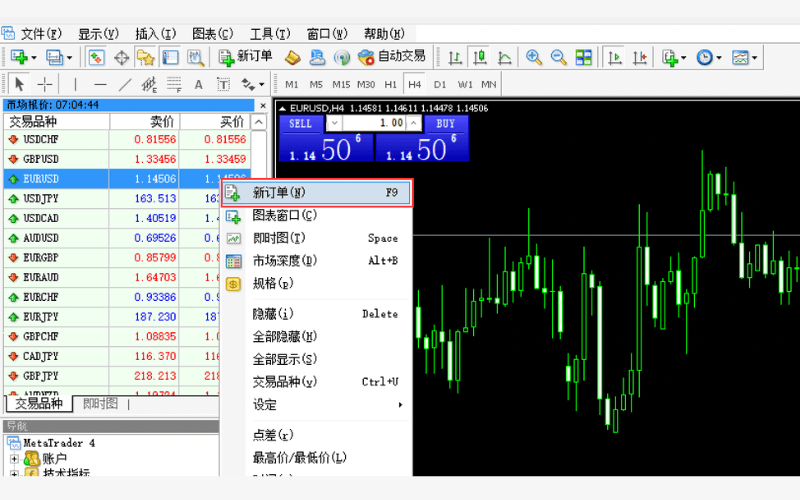Switch chart to bar chart icon
Screen dimensions: 800x500
pyautogui.click(x=455, y=57)
